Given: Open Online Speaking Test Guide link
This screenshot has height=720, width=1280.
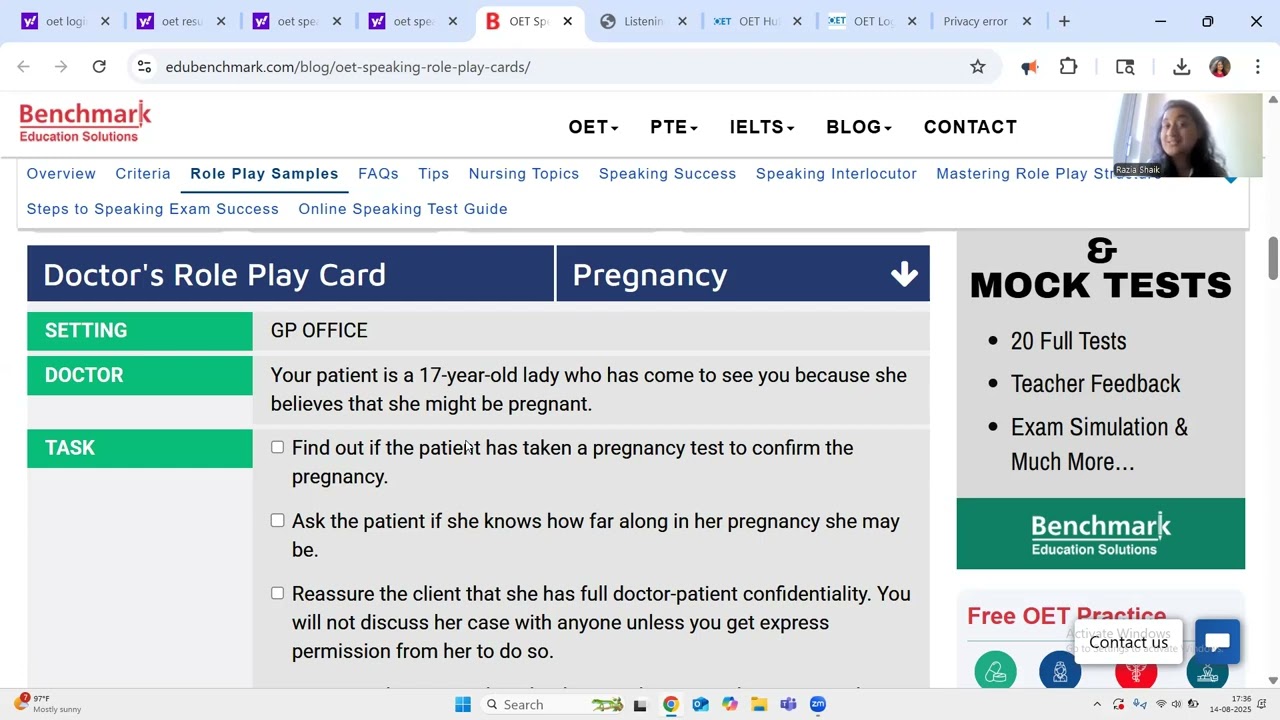Looking at the screenshot, I should tap(403, 209).
